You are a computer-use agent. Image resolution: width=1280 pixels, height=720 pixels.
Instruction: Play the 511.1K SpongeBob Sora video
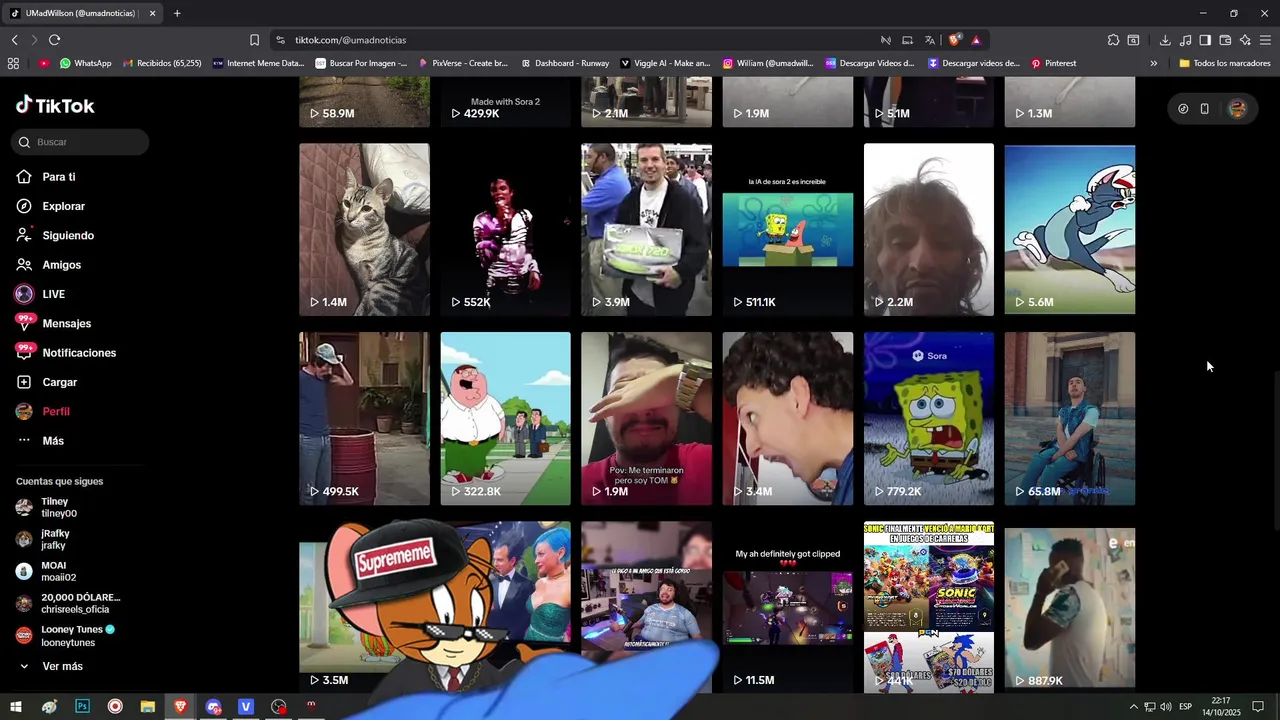pos(788,229)
